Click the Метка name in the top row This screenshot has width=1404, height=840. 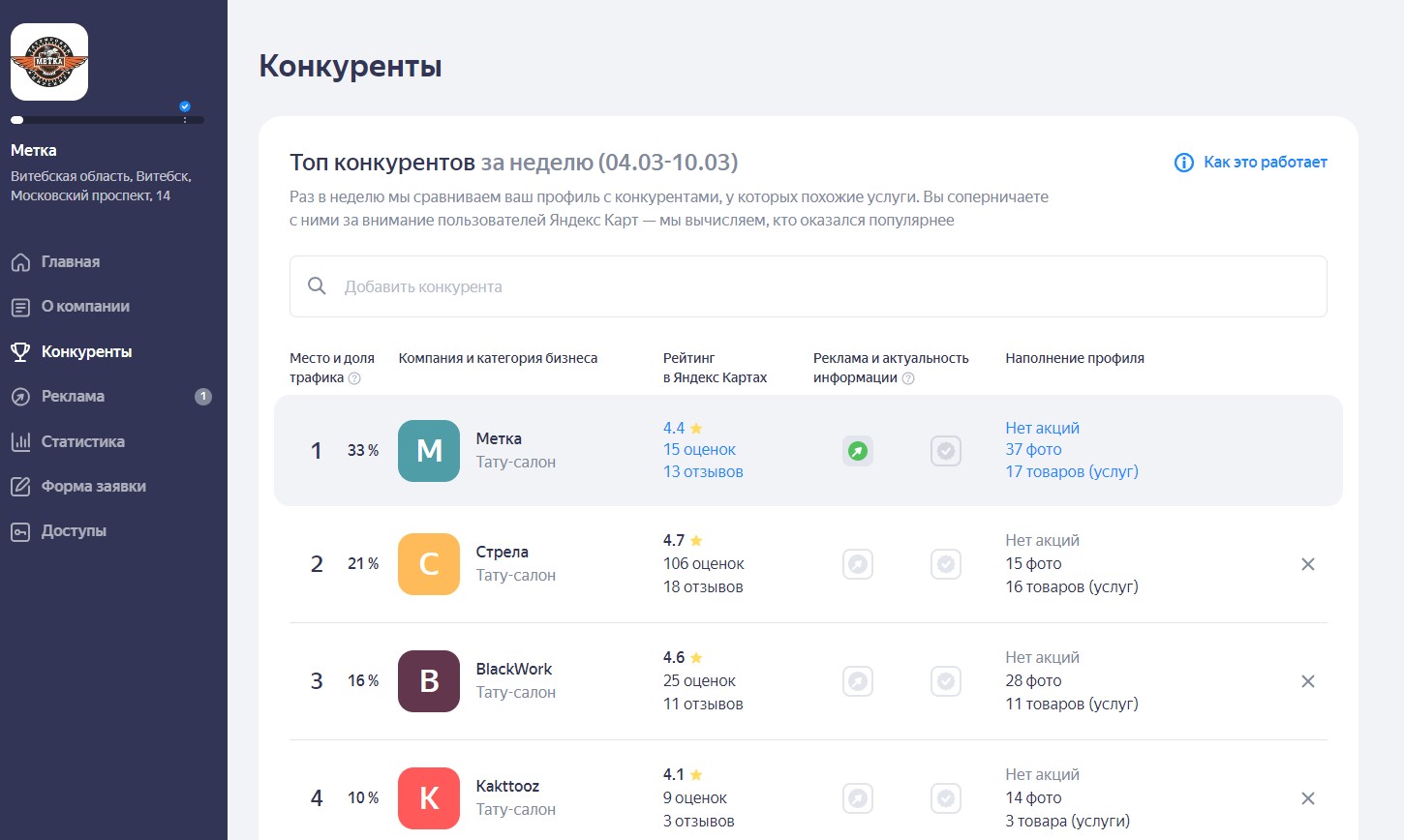(x=499, y=439)
